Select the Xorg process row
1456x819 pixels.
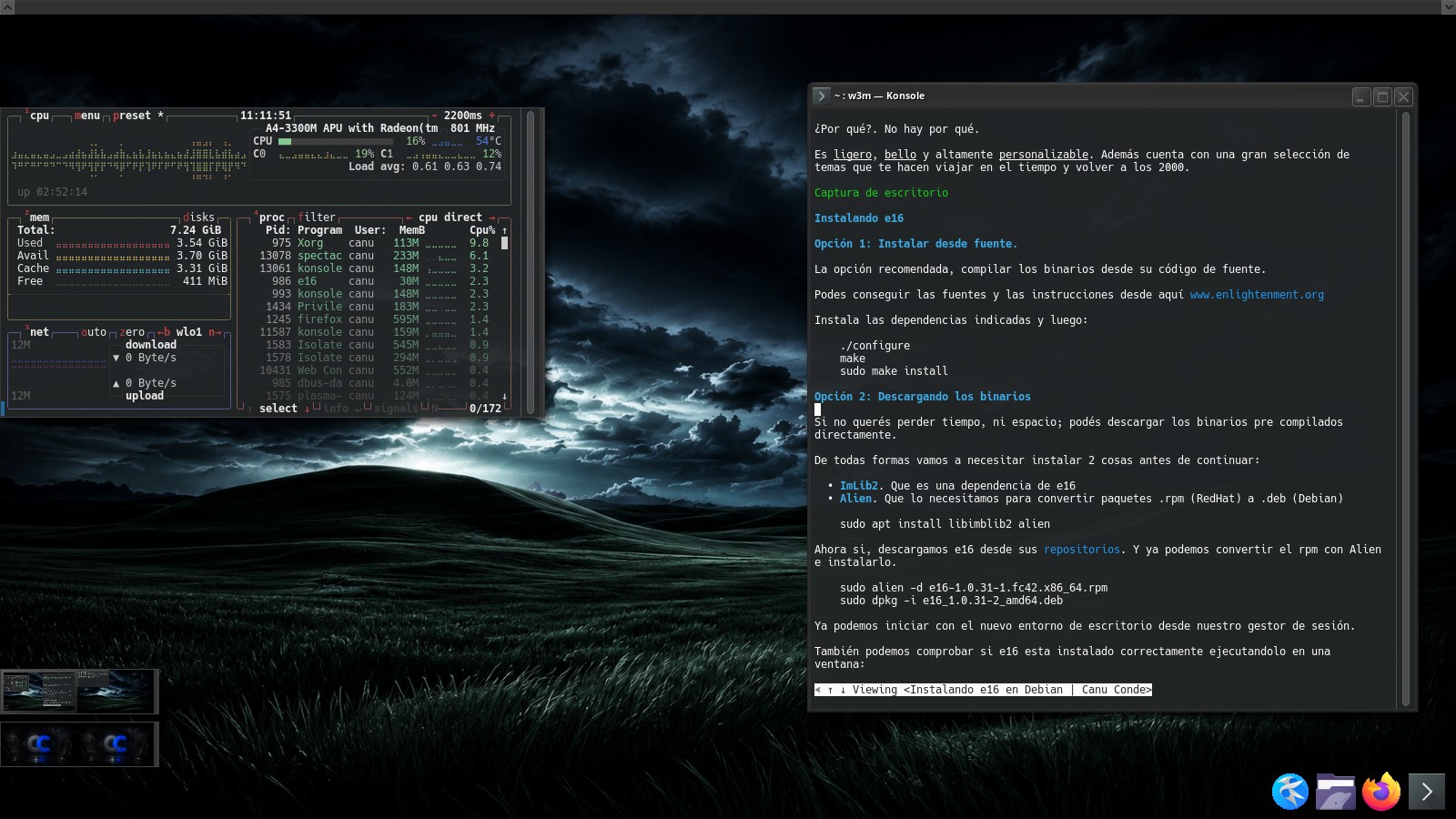click(374, 243)
